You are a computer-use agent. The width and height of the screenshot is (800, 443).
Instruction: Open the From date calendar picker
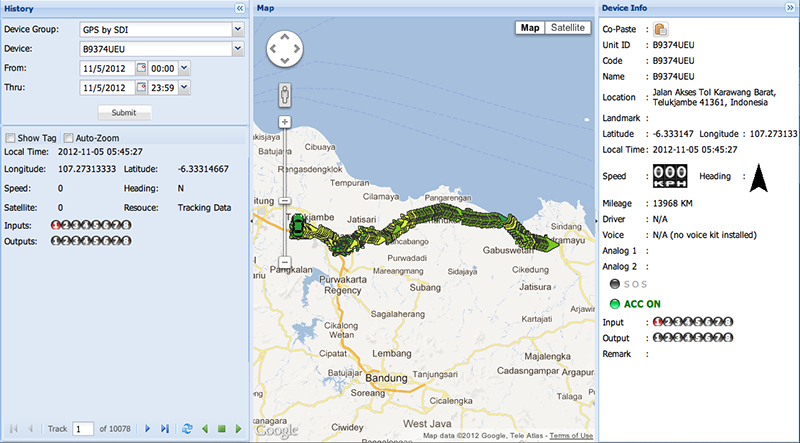click(x=140, y=68)
